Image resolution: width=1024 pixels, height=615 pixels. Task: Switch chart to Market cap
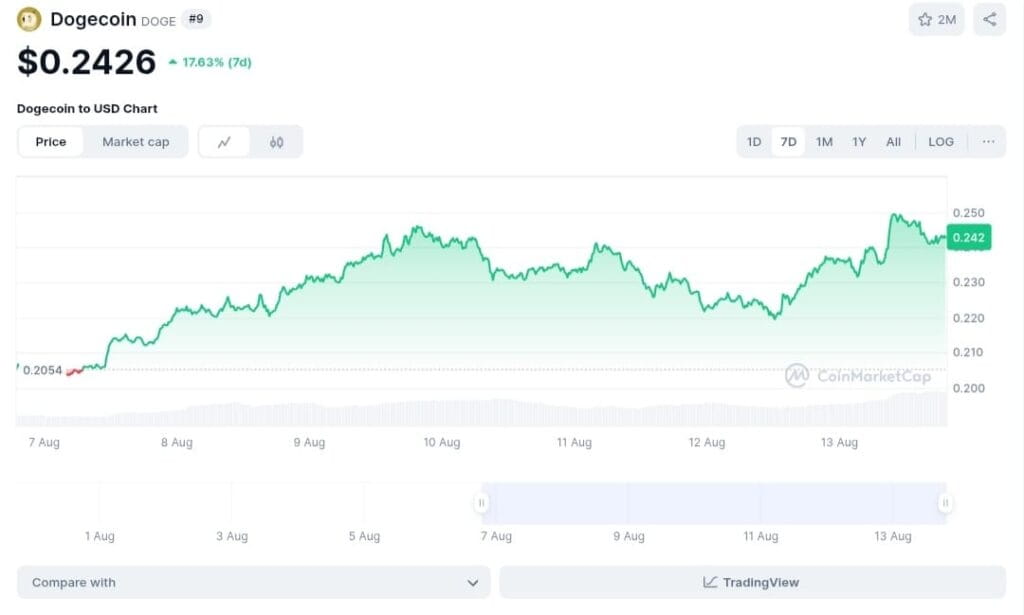[136, 142]
